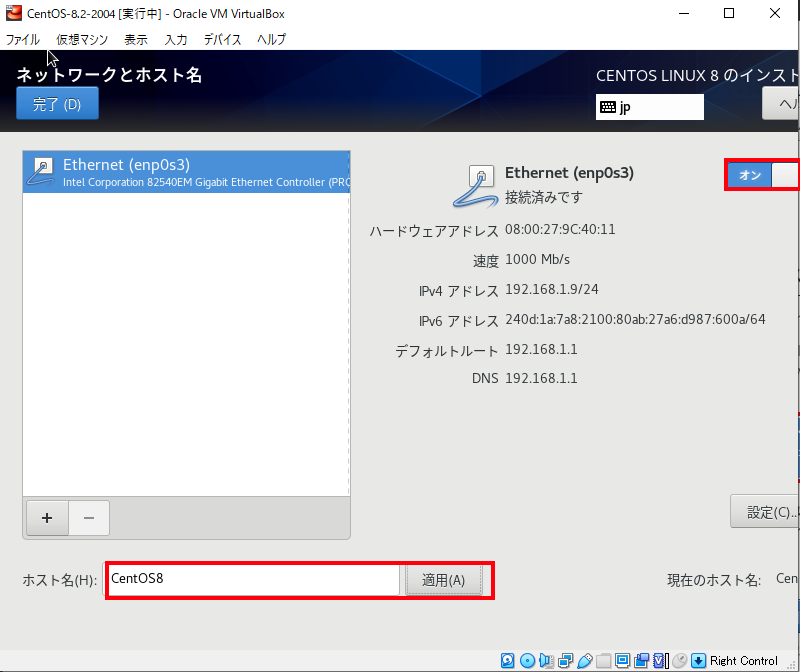Click the display settings indicator icon
The width and height of the screenshot is (800, 672).
(622, 661)
